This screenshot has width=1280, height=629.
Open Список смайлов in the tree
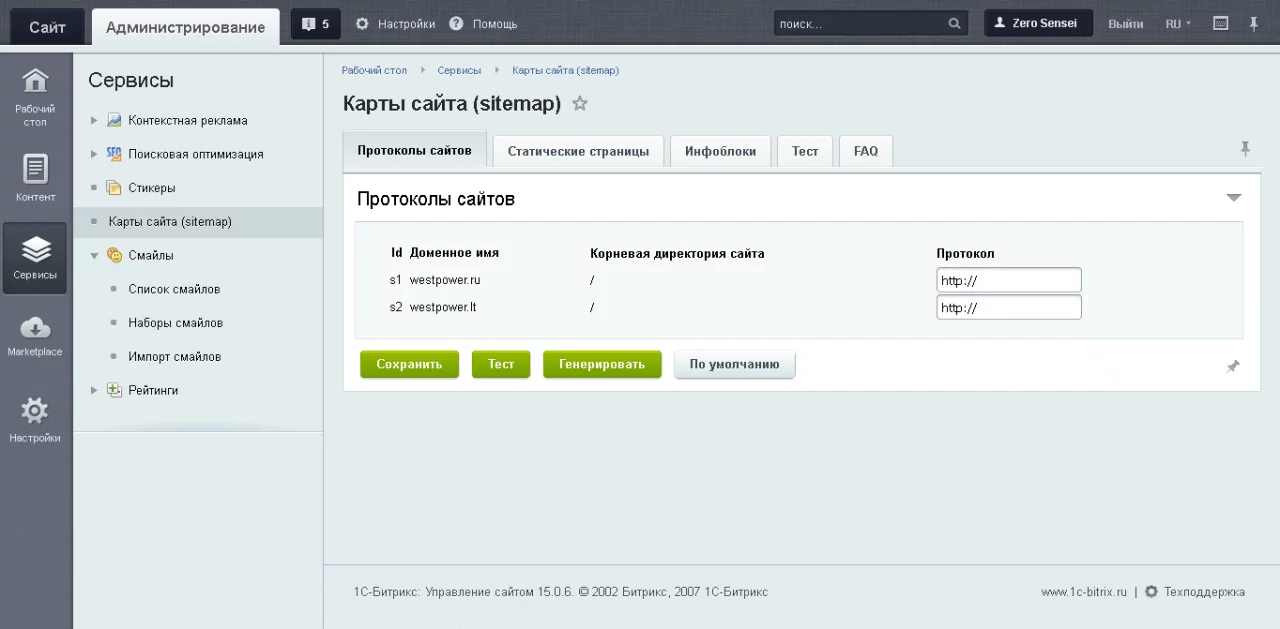[x=174, y=289]
